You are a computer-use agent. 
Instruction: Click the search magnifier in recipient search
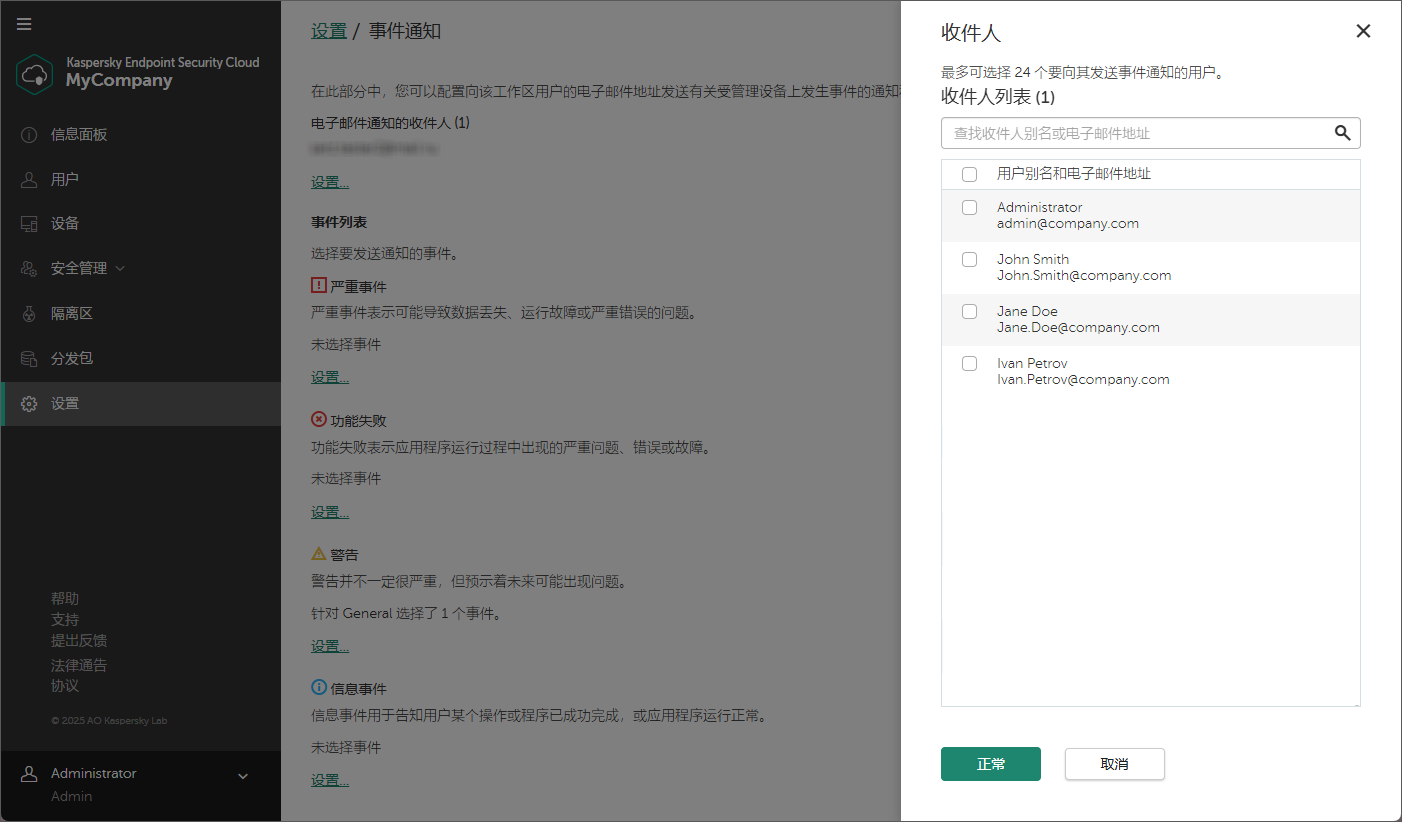coord(1342,132)
